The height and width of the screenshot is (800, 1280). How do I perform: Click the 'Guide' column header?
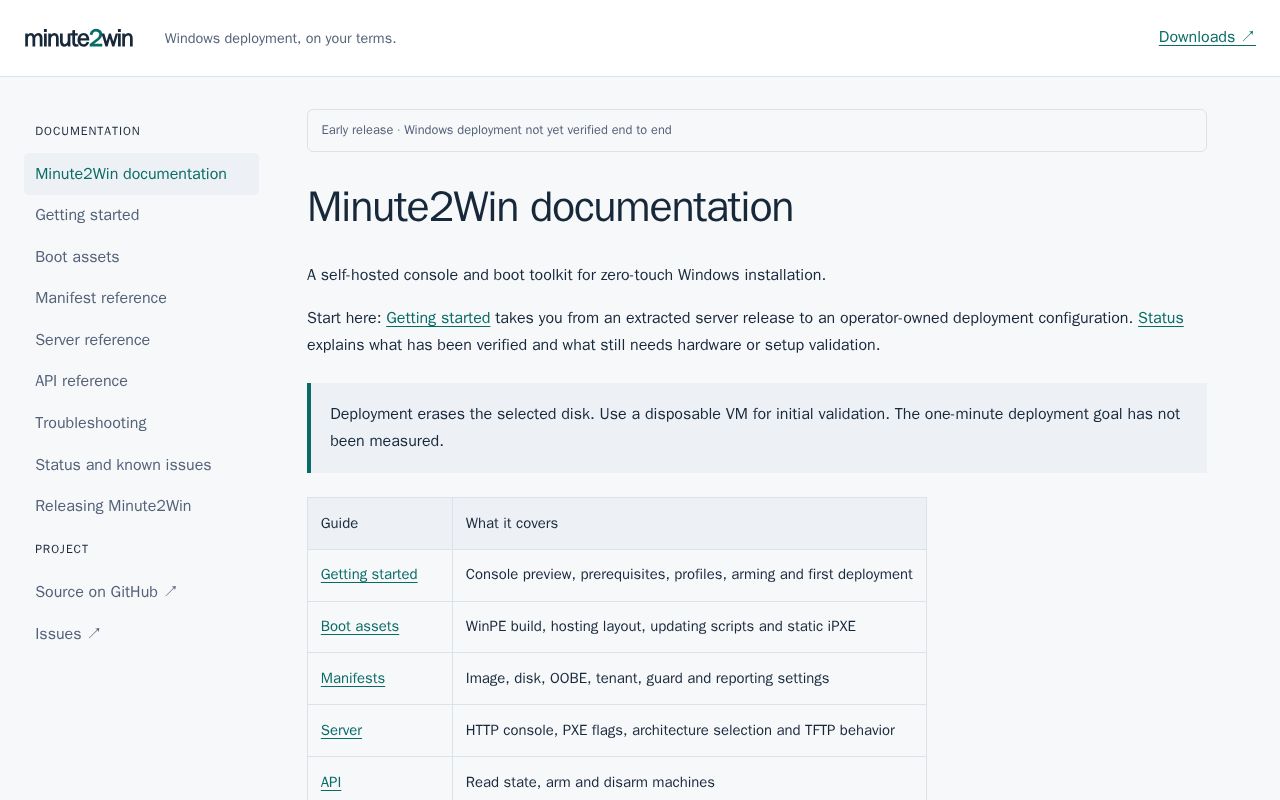pos(380,523)
